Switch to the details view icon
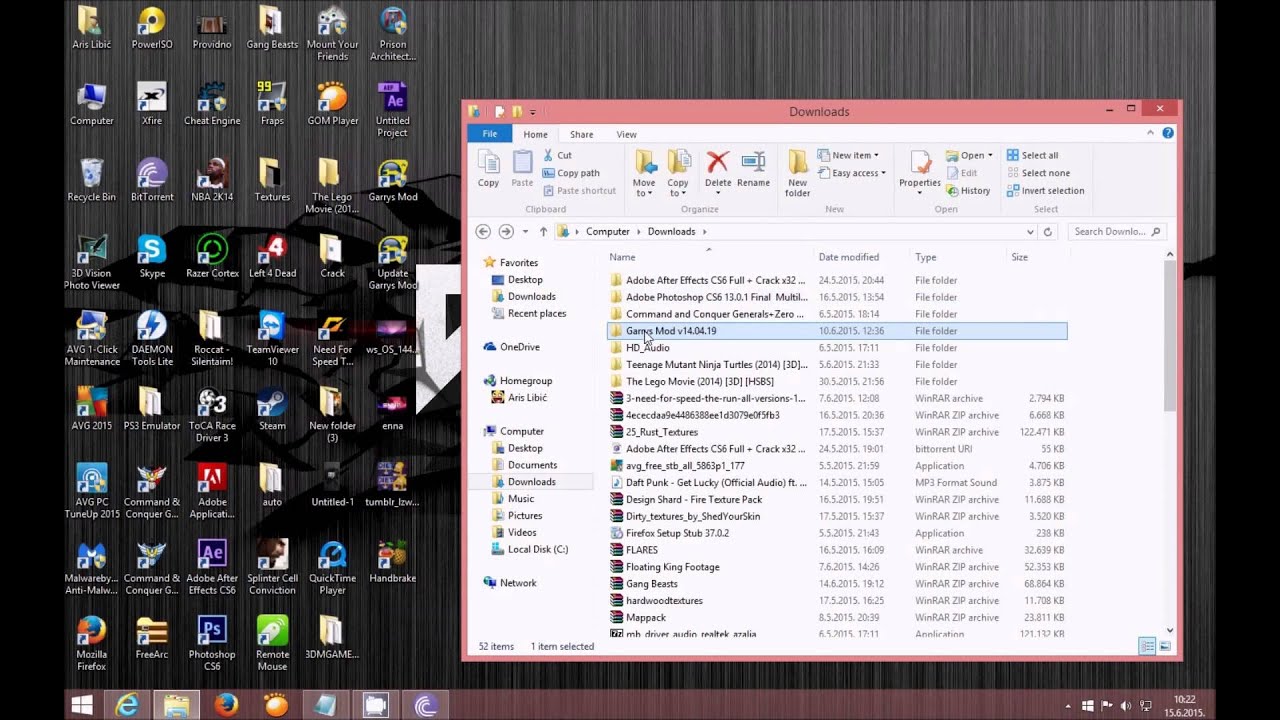This screenshot has height=720, width=1280. [x=1147, y=647]
